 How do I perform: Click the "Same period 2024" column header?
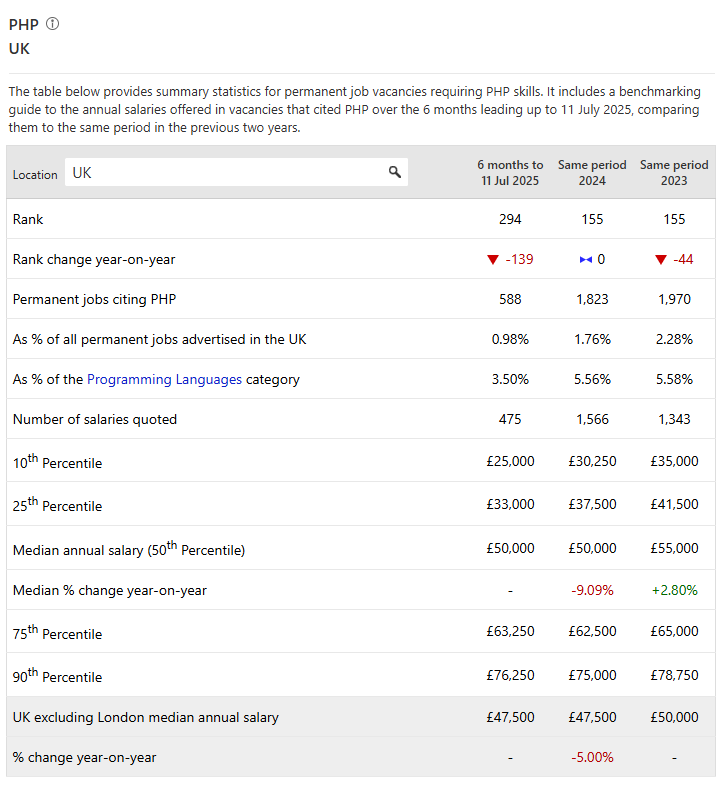(x=592, y=173)
